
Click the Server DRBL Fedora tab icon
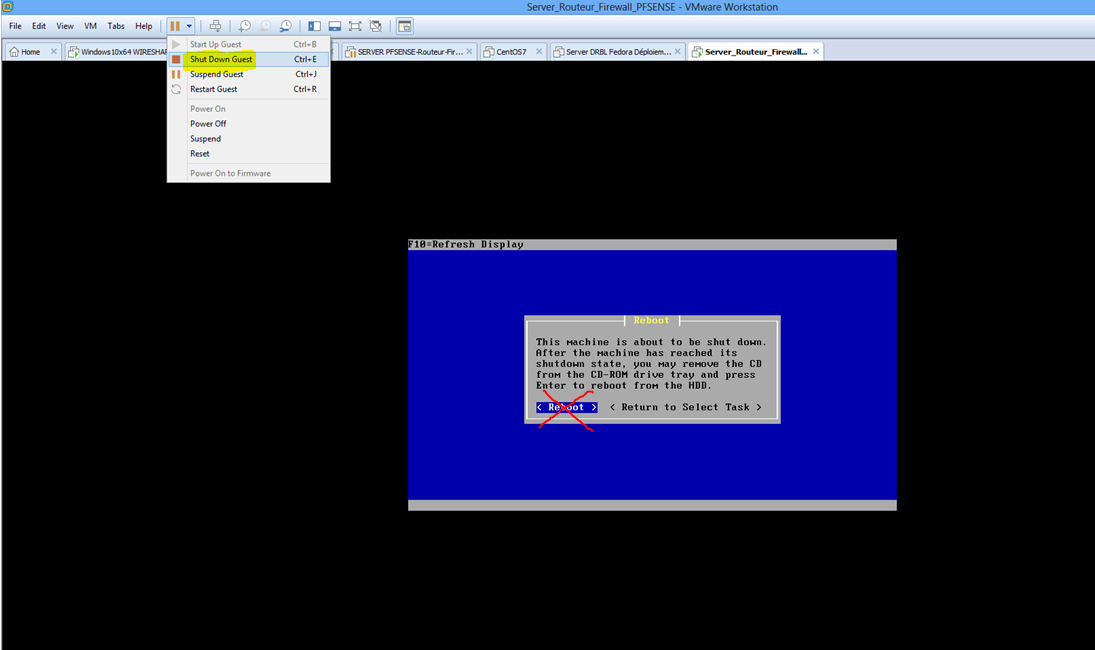tap(559, 52)
